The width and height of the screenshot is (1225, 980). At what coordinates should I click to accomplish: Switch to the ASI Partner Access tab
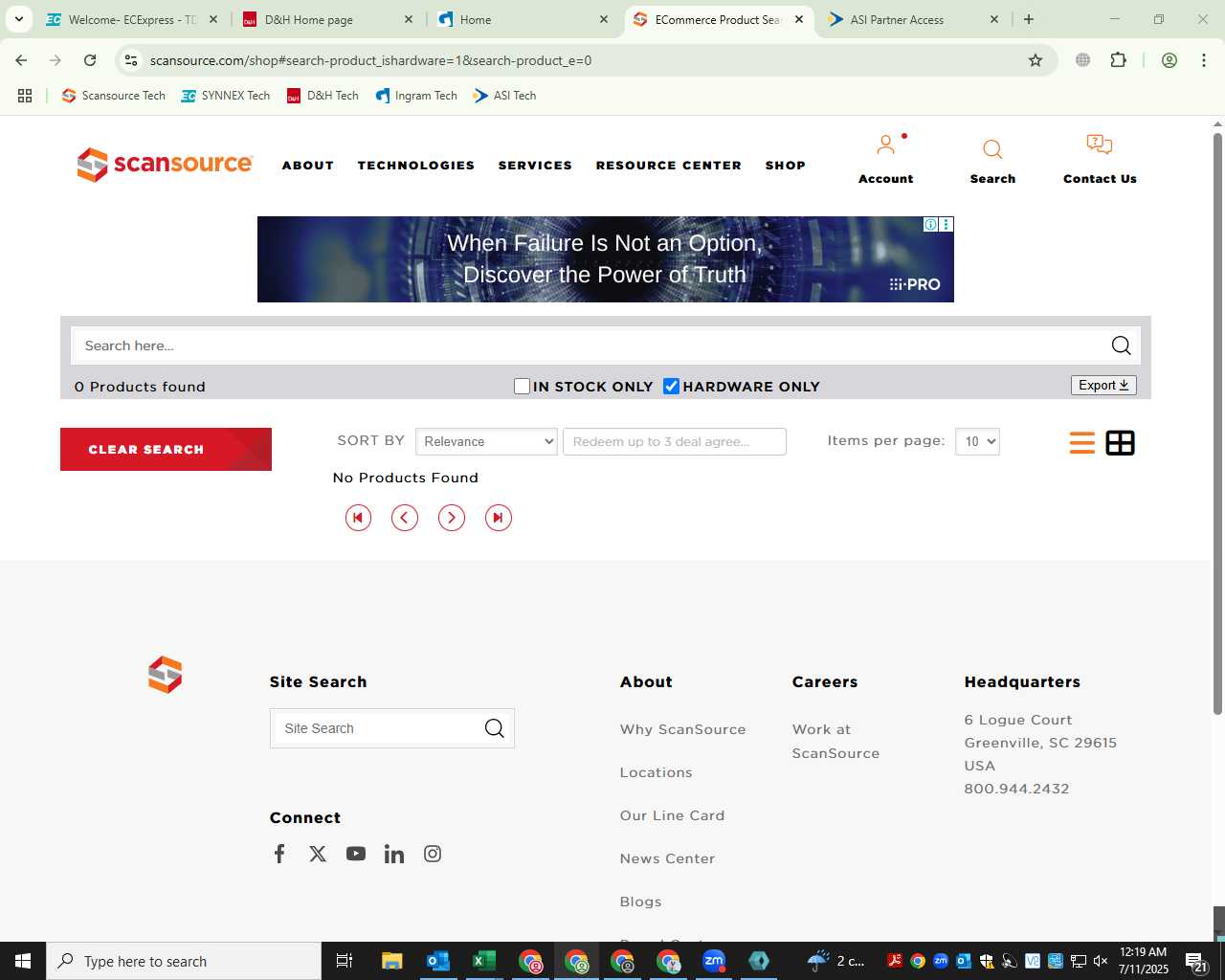pos(909,19)
